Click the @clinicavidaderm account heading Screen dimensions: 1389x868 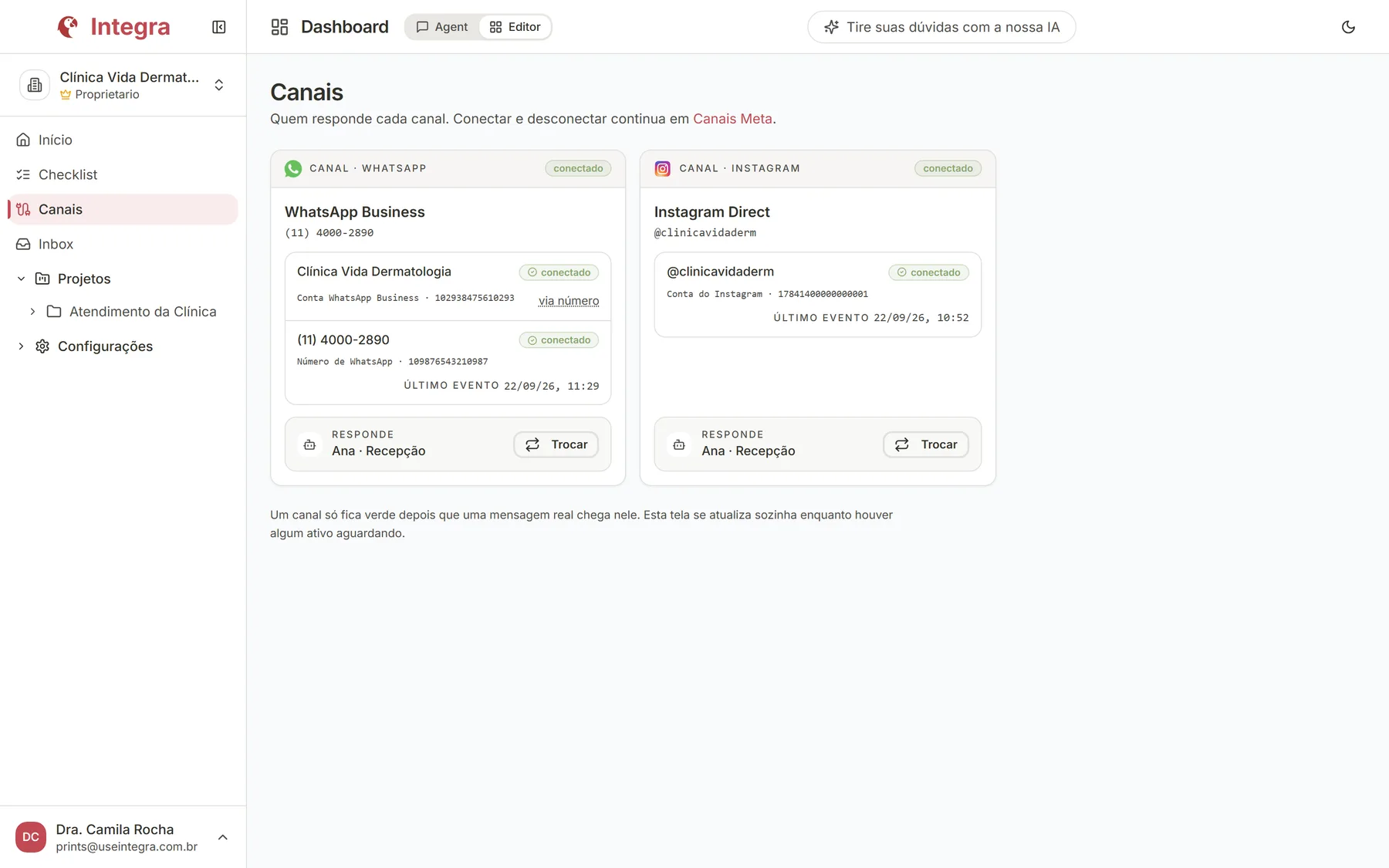[x=721, y=272]
